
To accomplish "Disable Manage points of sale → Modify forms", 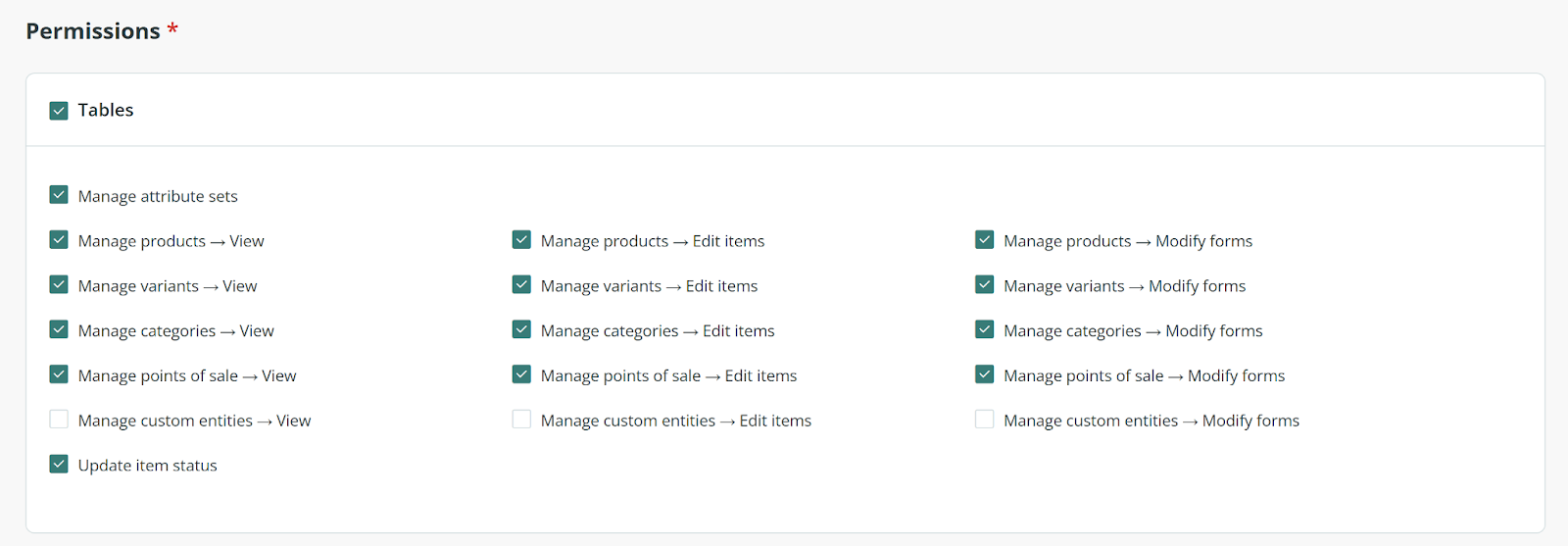I will pyautogui.click(x=985, y=374).
